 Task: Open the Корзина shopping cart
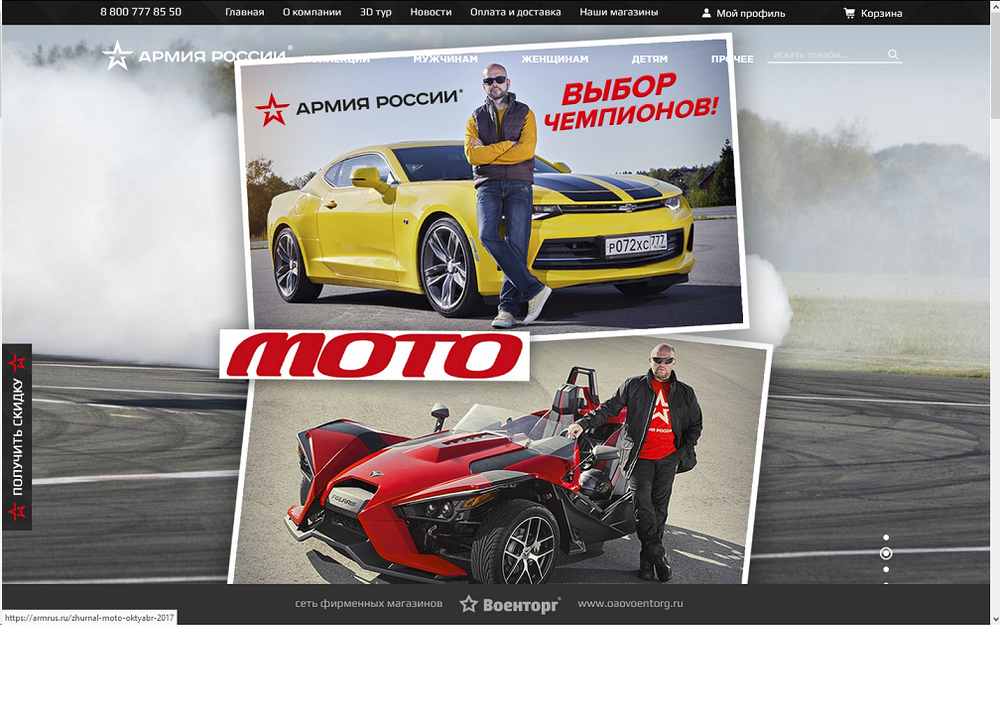click(872, 13)
